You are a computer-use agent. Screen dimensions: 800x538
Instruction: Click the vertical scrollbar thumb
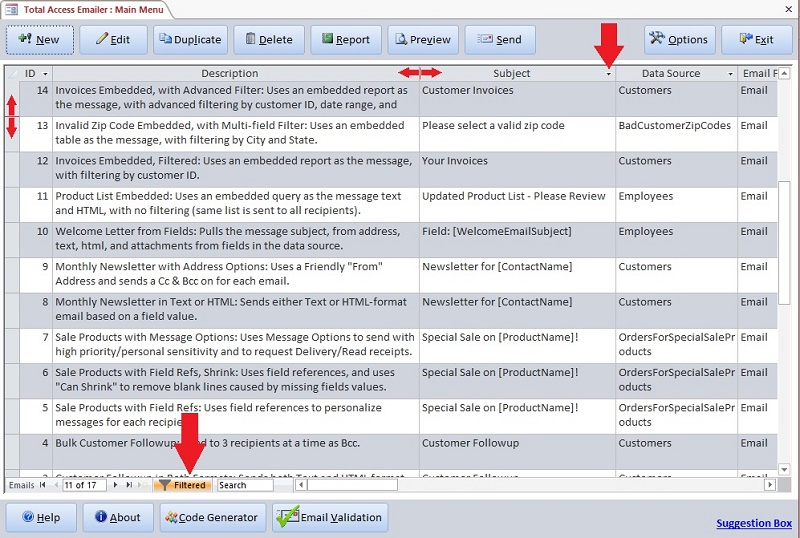click(784, 243)
